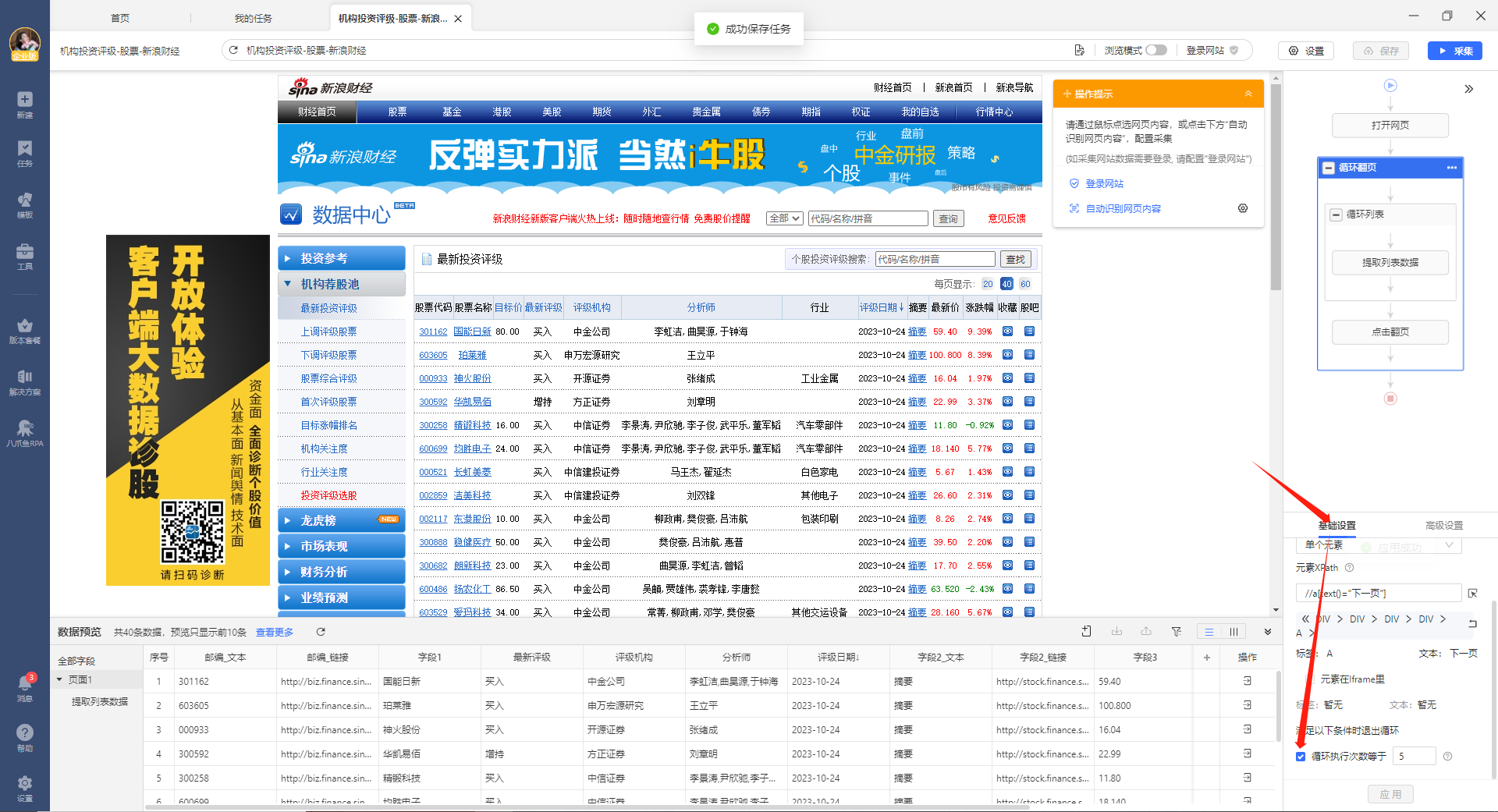Screen dimensions: 1498x812
Task: Open 任务 in the left sidebar
Action: (25, 154)
